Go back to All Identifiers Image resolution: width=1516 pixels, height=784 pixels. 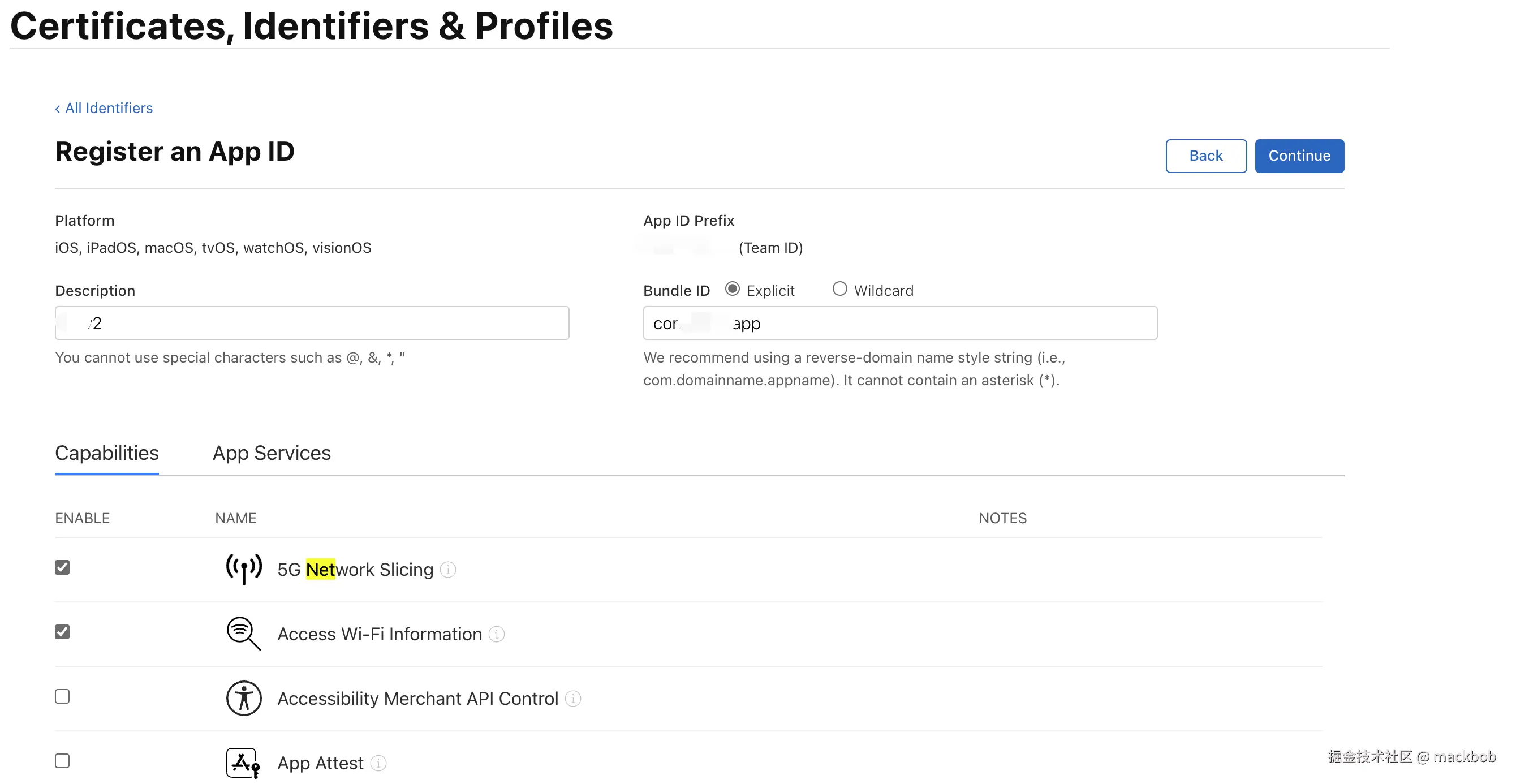click(x=104, y=108)
